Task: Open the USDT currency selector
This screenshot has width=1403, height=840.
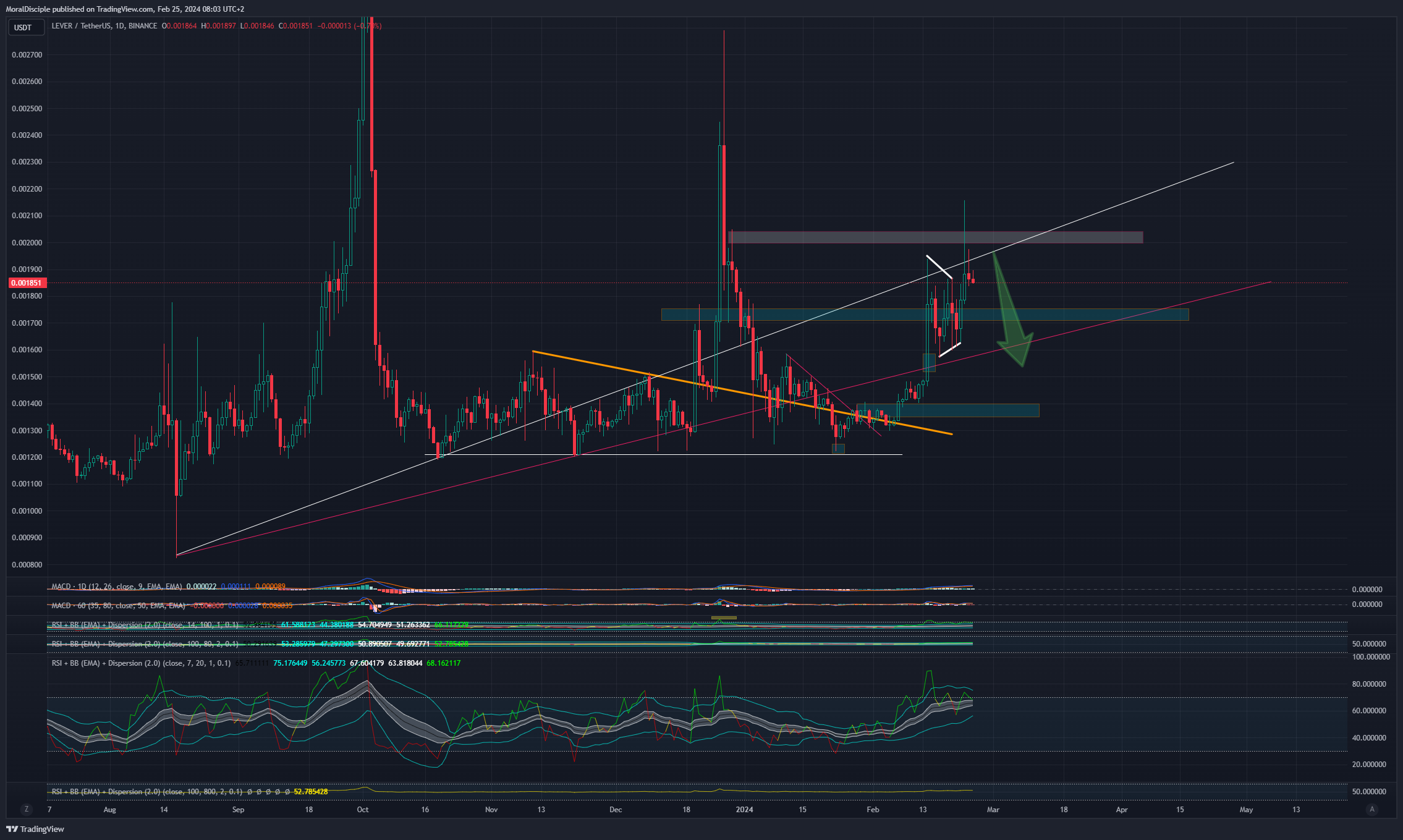Action: point(25,27)
